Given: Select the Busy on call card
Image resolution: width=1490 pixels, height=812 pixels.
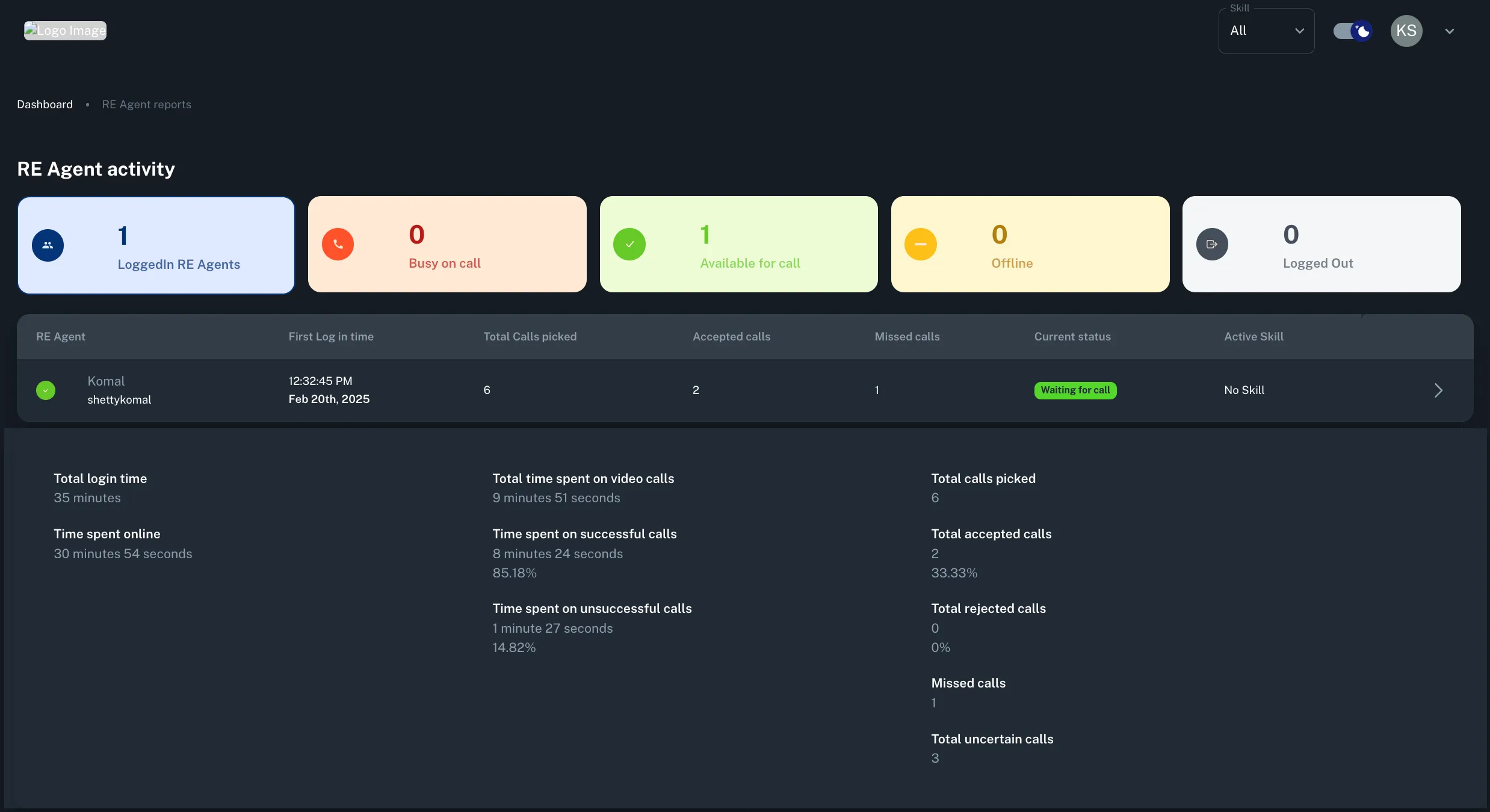Looking at the screenshot, I should [x=447, y=244].
